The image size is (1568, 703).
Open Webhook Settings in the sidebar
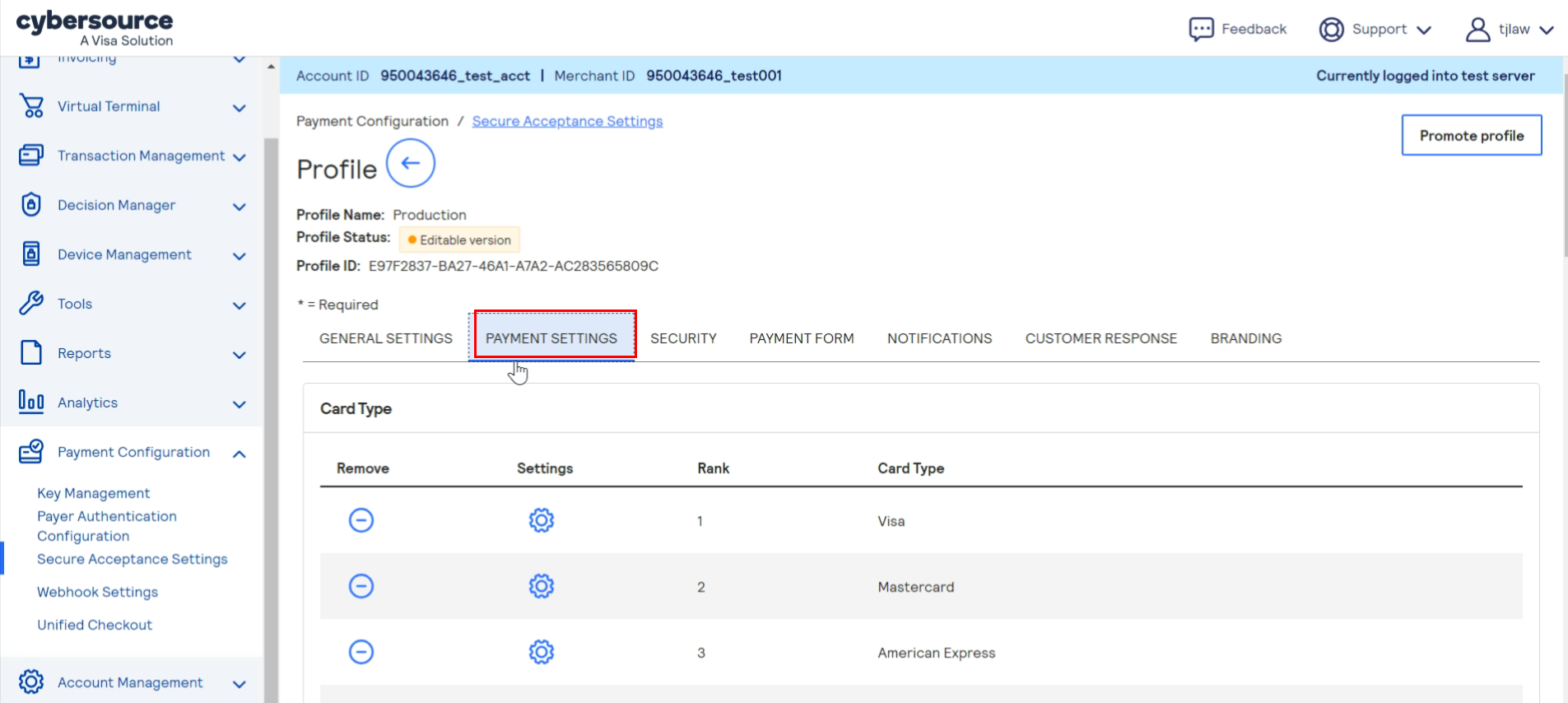97,592
